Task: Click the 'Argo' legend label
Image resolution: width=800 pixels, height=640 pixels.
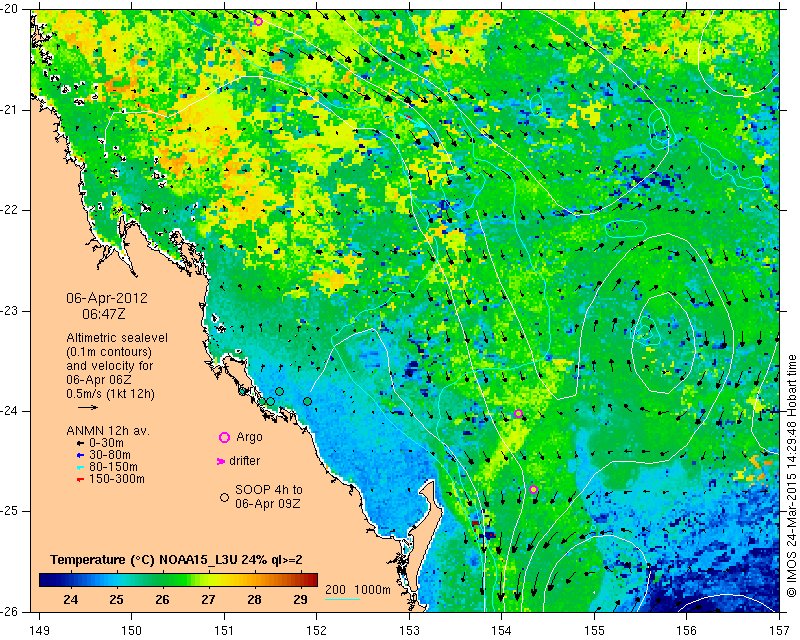Action: click(249, 437)
